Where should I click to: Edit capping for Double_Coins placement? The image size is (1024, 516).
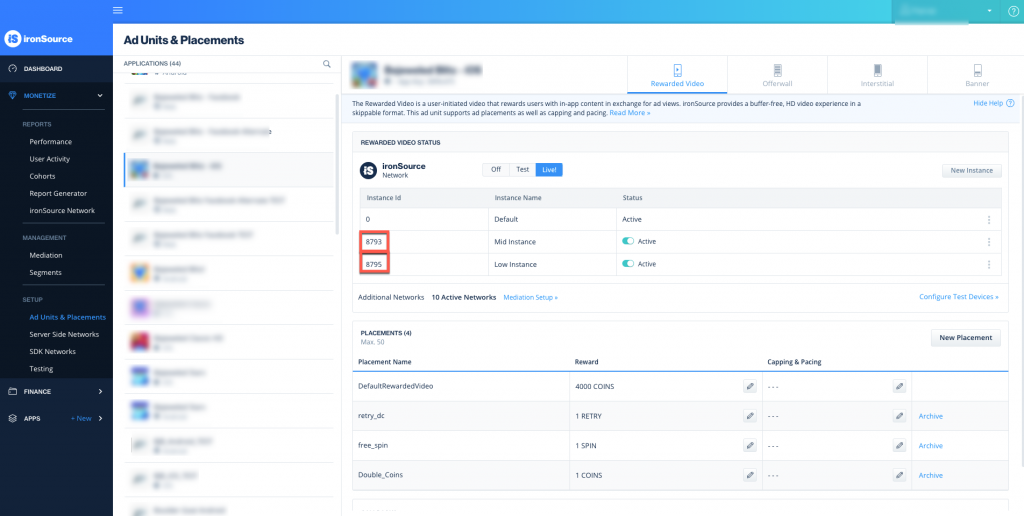(x=899, y=475)
